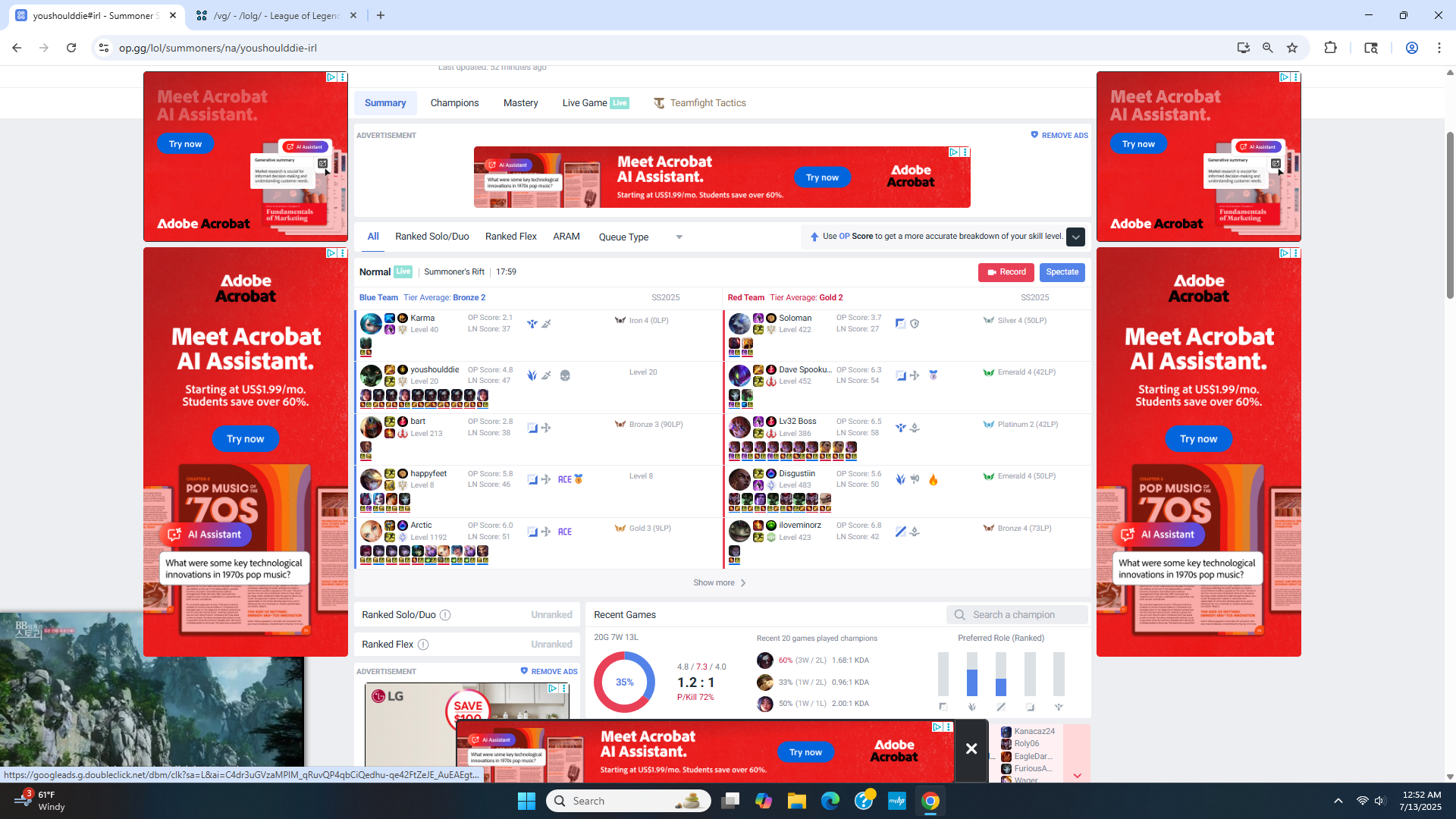This screenshot has height=819, width=1456.
Task: Click Arctic's champion portrait icon
Action: coord(371,531)
